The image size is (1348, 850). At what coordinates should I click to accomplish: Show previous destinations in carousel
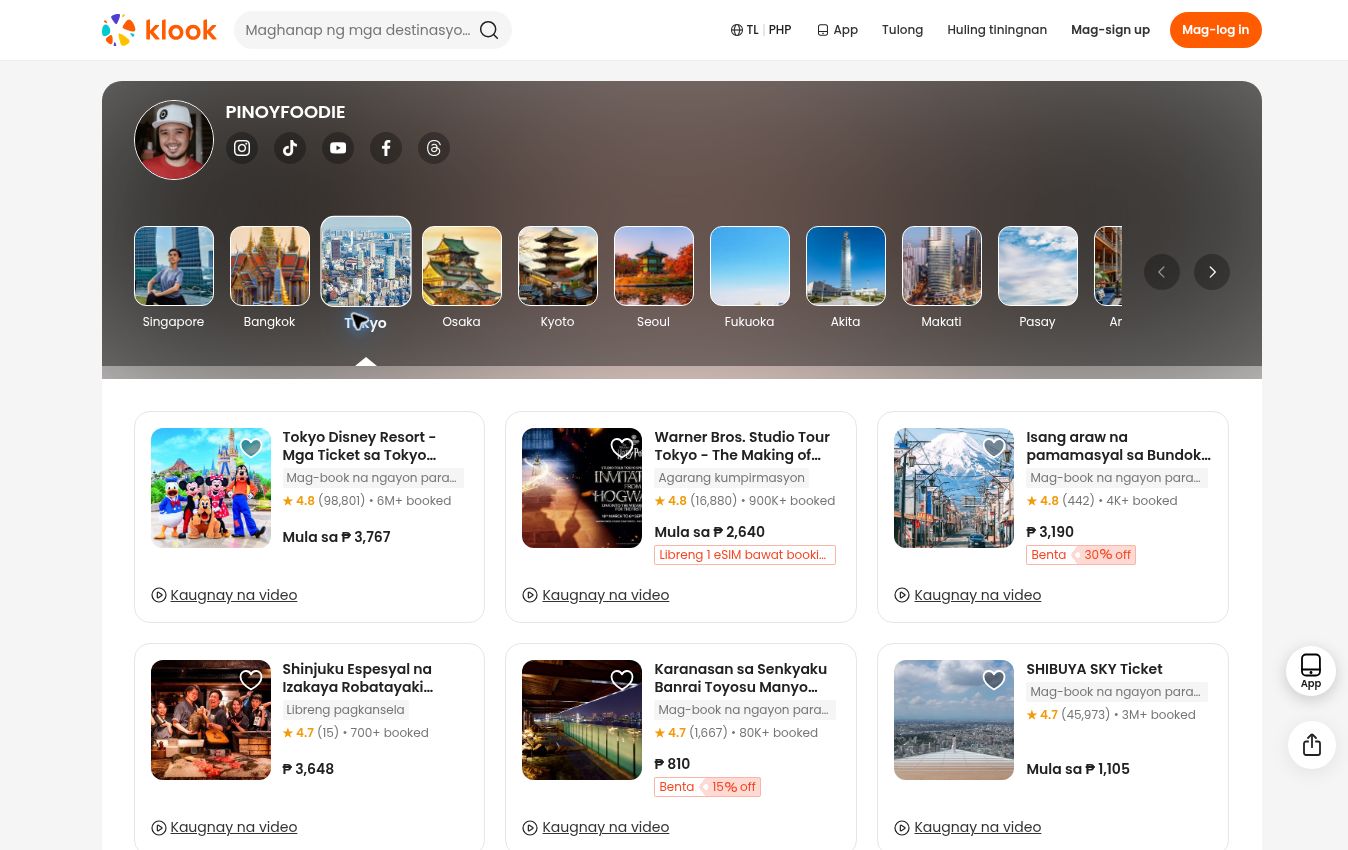click(1162, 272)
